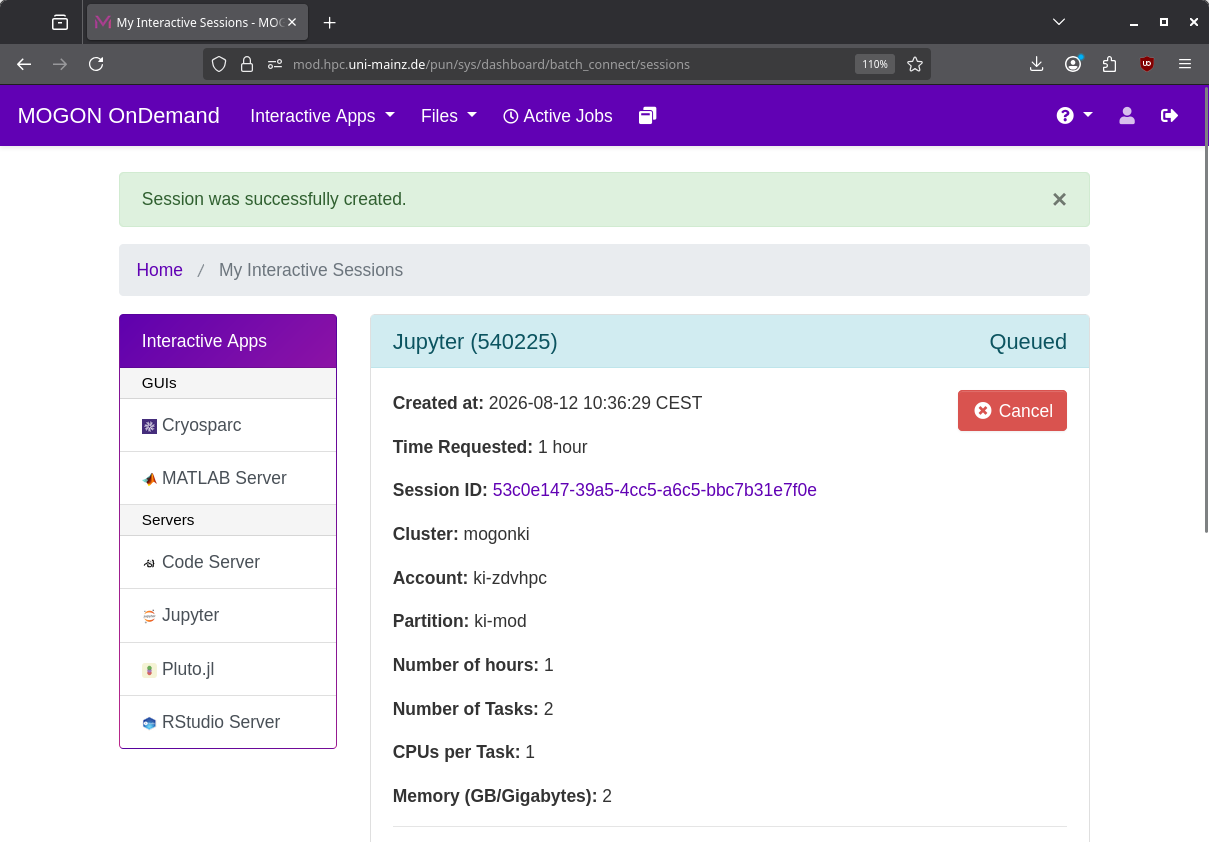This screenshot has width=1209, height=842.
Task: Bookmark this page with the star
Action: (x=915, y=64)
